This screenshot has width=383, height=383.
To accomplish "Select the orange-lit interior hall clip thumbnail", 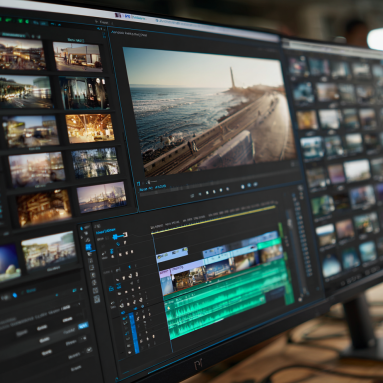I will [x=90, y=128].
